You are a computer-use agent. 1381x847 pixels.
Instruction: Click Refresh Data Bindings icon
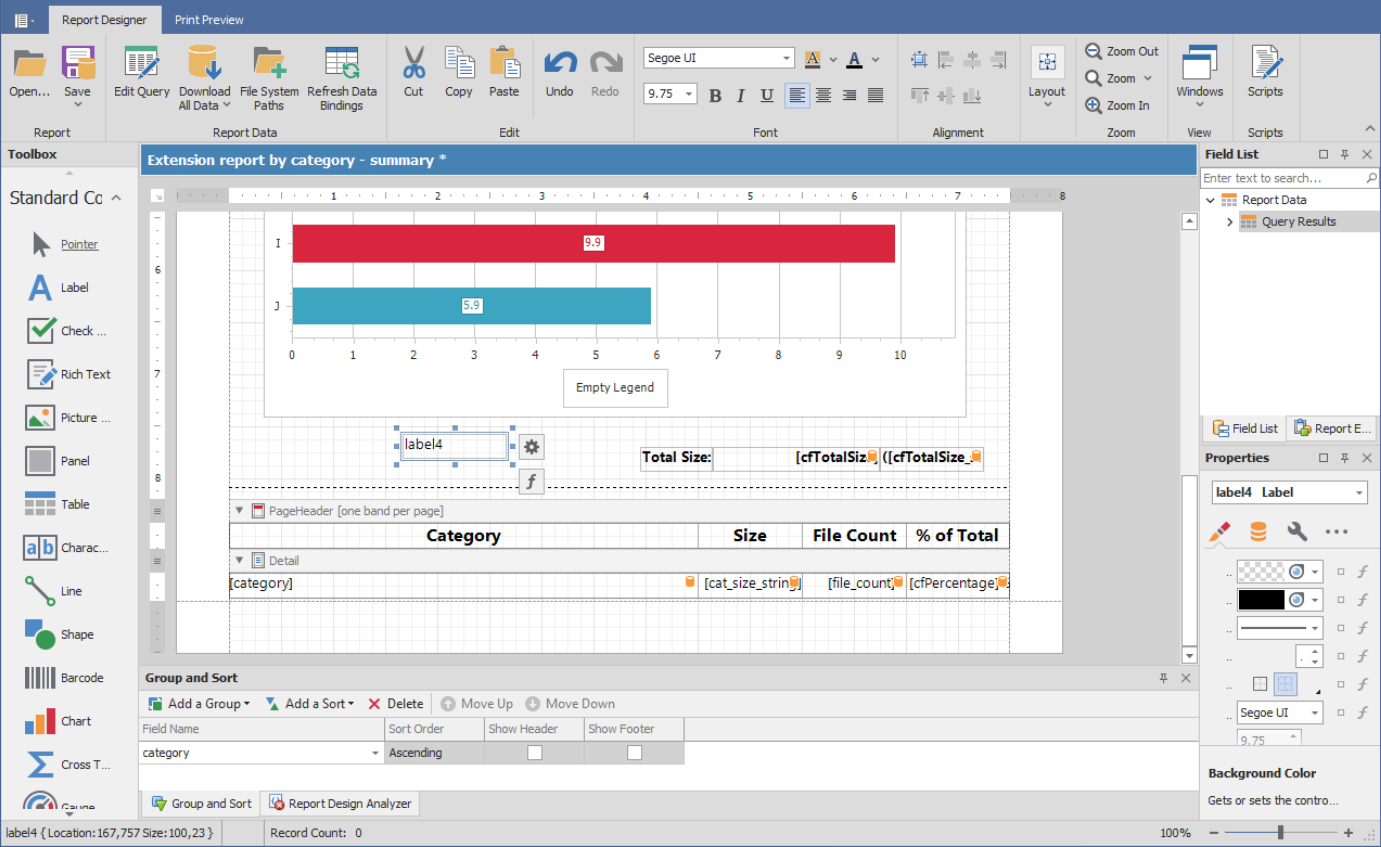pos(341,64)
